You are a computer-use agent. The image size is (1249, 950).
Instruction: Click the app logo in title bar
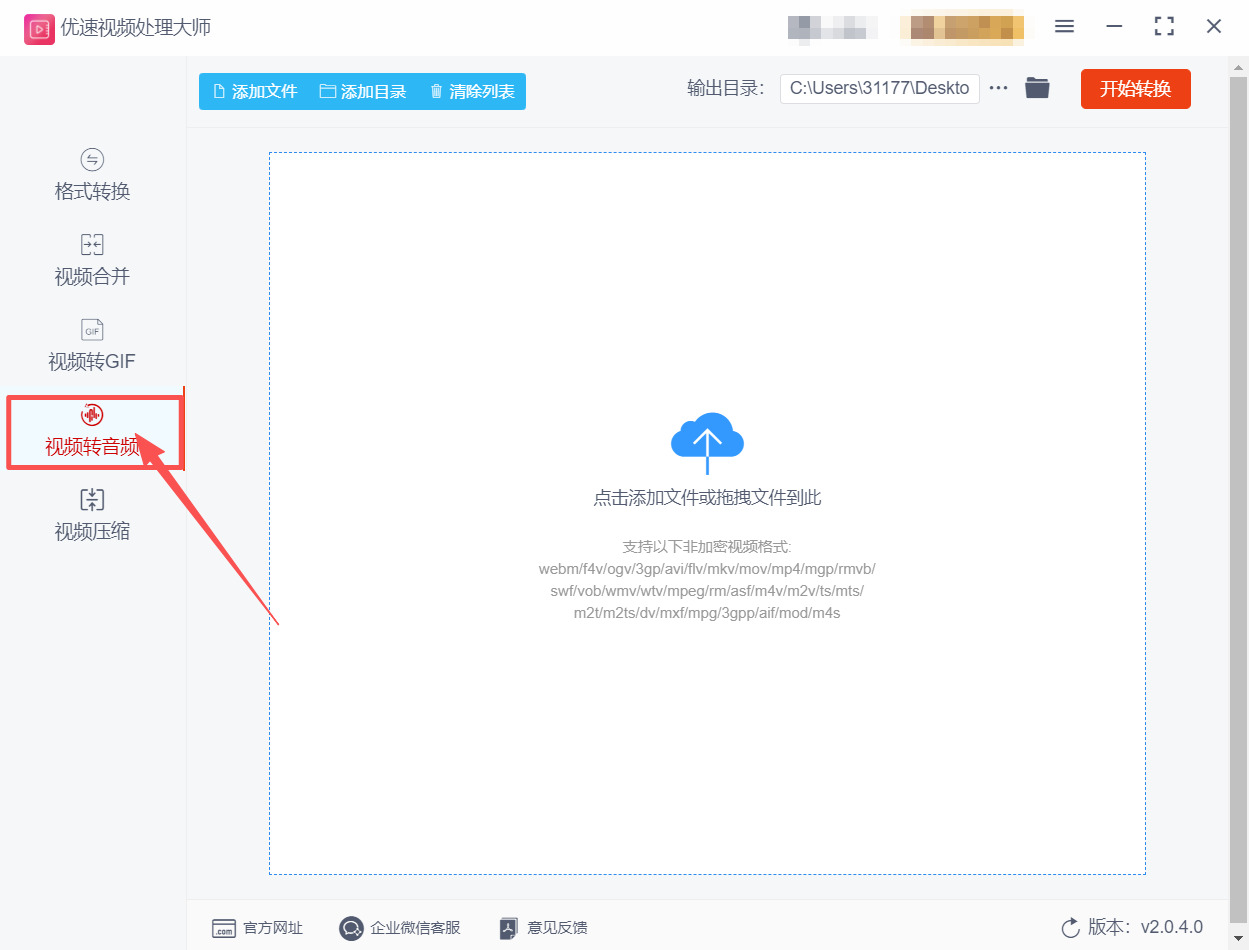pos(39,28)
